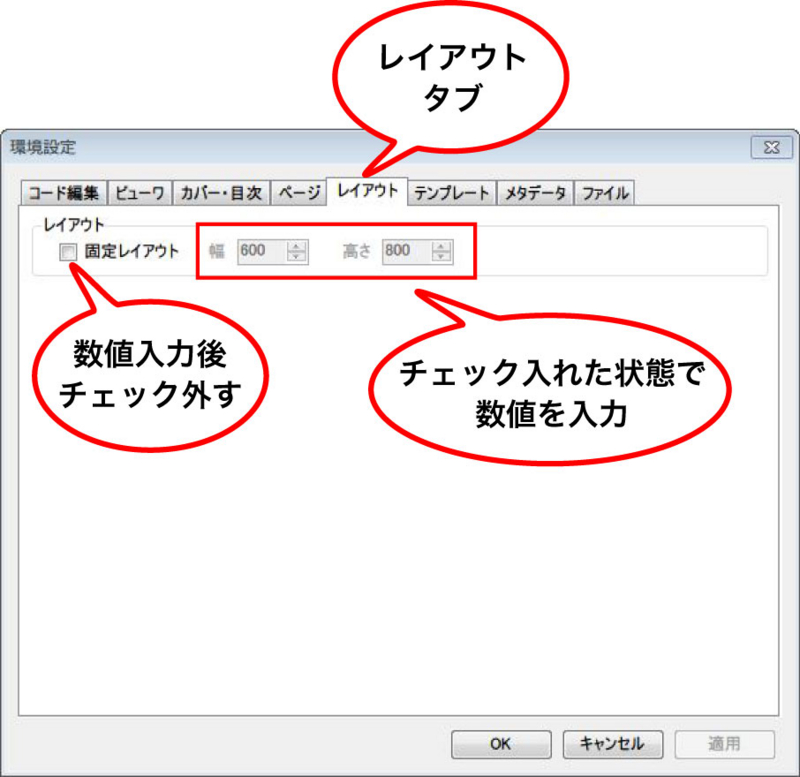This screenshot has width=800, height=777.
Task: Click the 適用 apply button
Action: point(724,744)
